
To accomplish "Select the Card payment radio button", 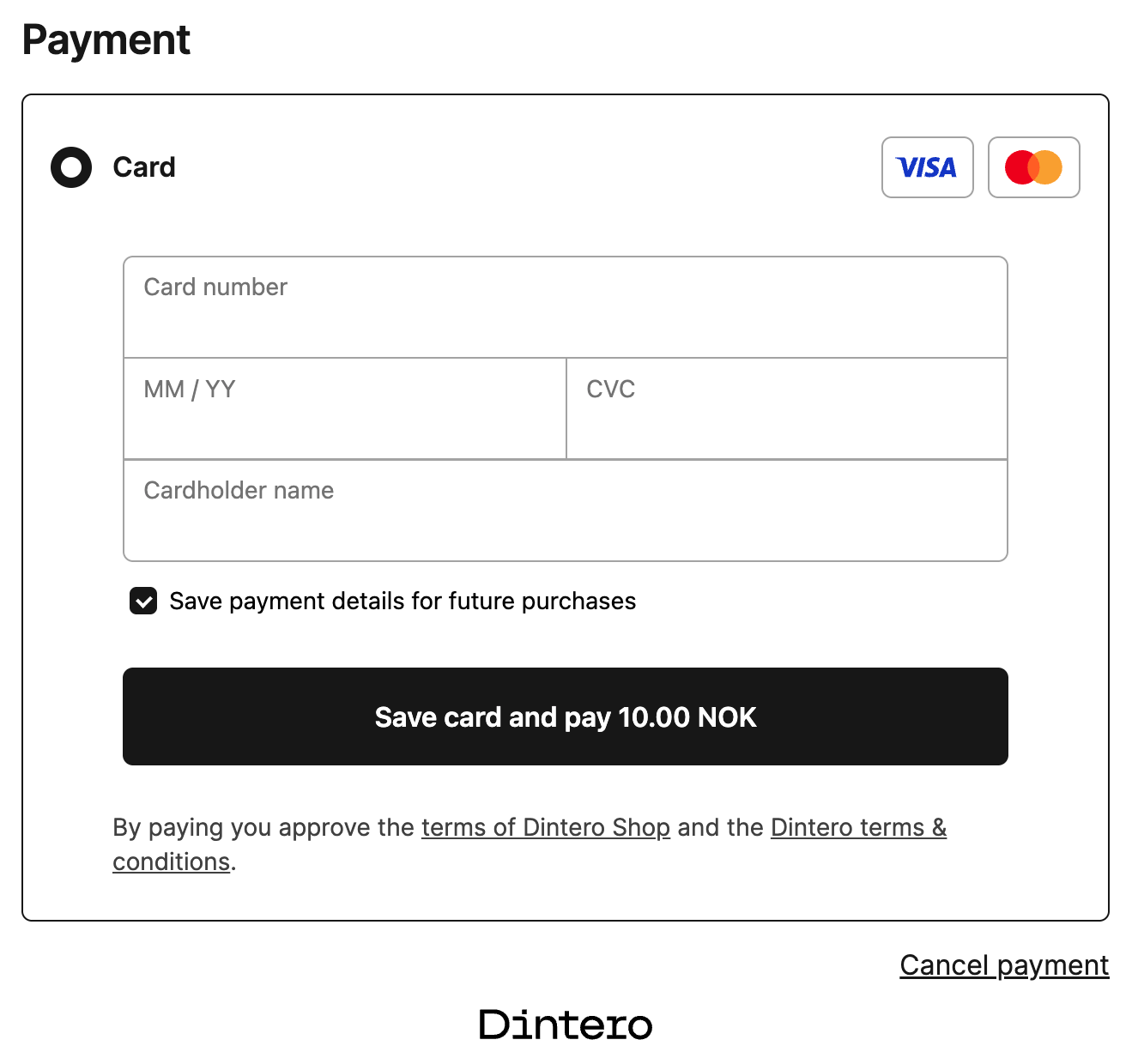I will click(x=71, y=167).
